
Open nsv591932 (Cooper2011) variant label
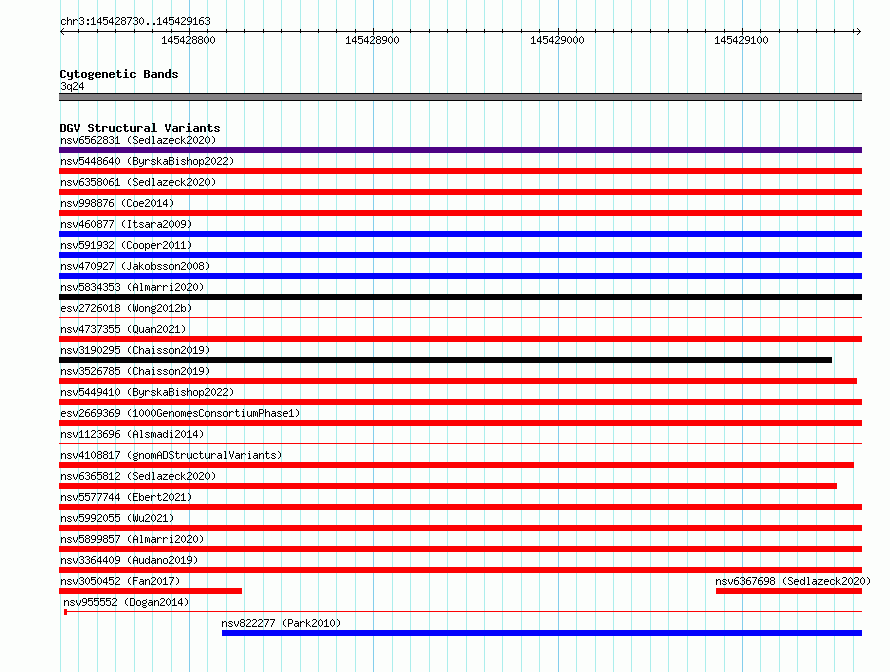pos(126,245)
